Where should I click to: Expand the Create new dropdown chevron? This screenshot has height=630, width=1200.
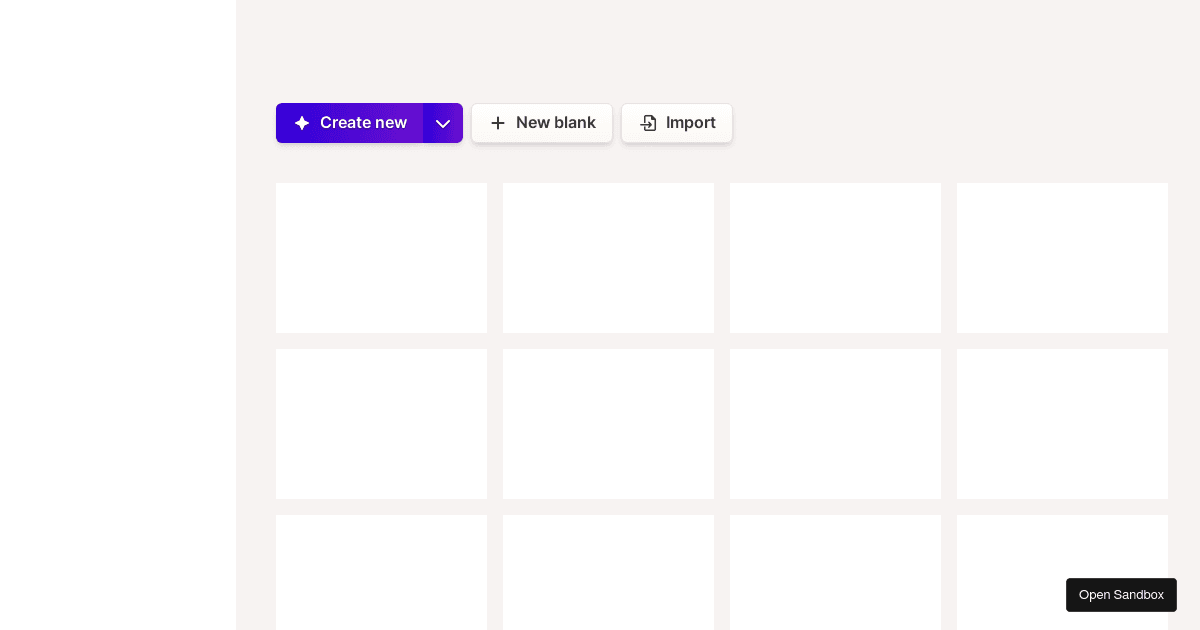coord(443,123)
